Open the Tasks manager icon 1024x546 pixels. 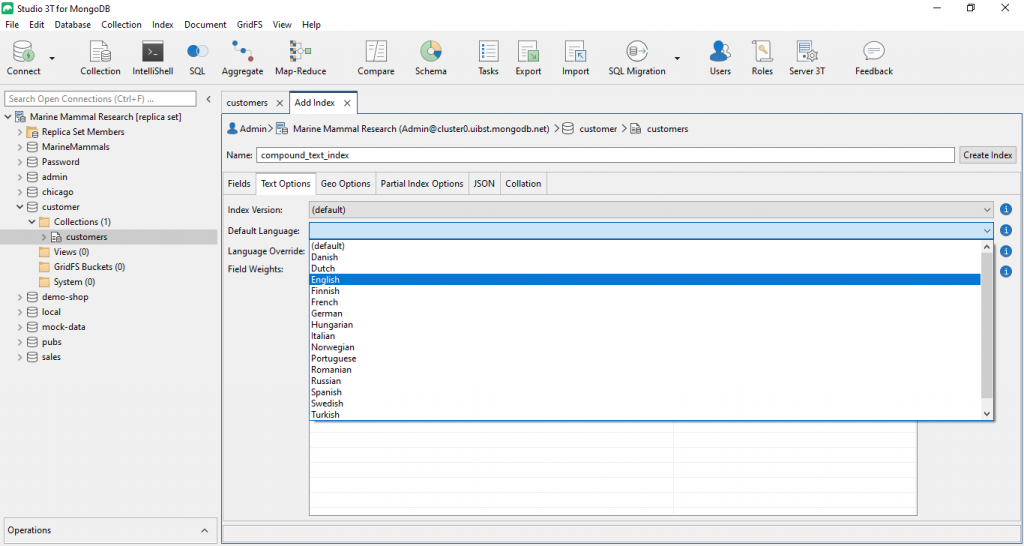488,58
